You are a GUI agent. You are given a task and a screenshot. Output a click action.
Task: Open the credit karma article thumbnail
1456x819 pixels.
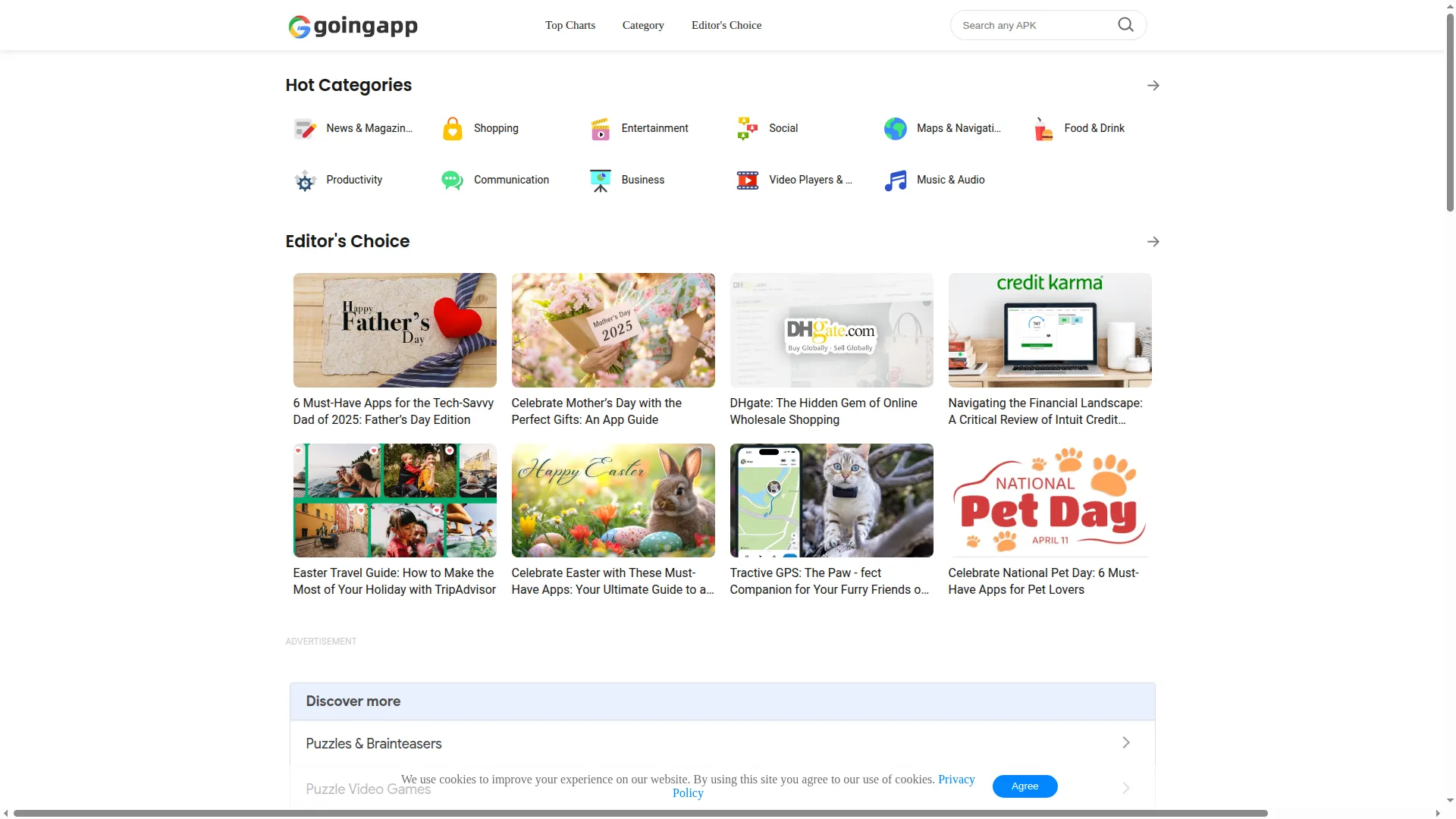click(x=1050, y=331)
